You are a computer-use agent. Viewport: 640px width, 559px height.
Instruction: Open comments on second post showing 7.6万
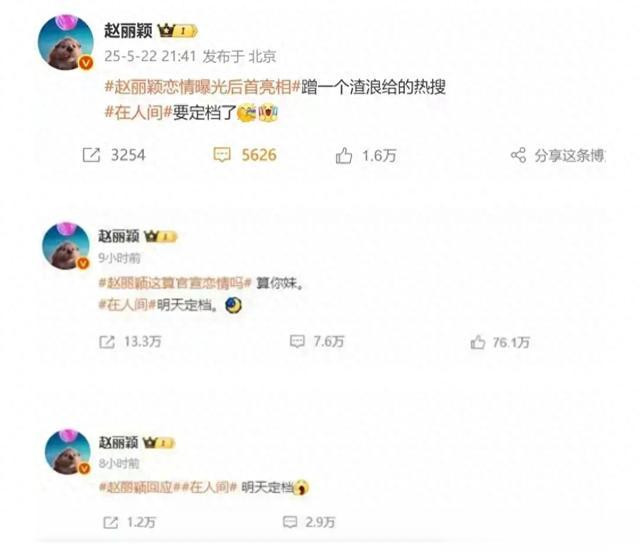(x=297, y=342)
